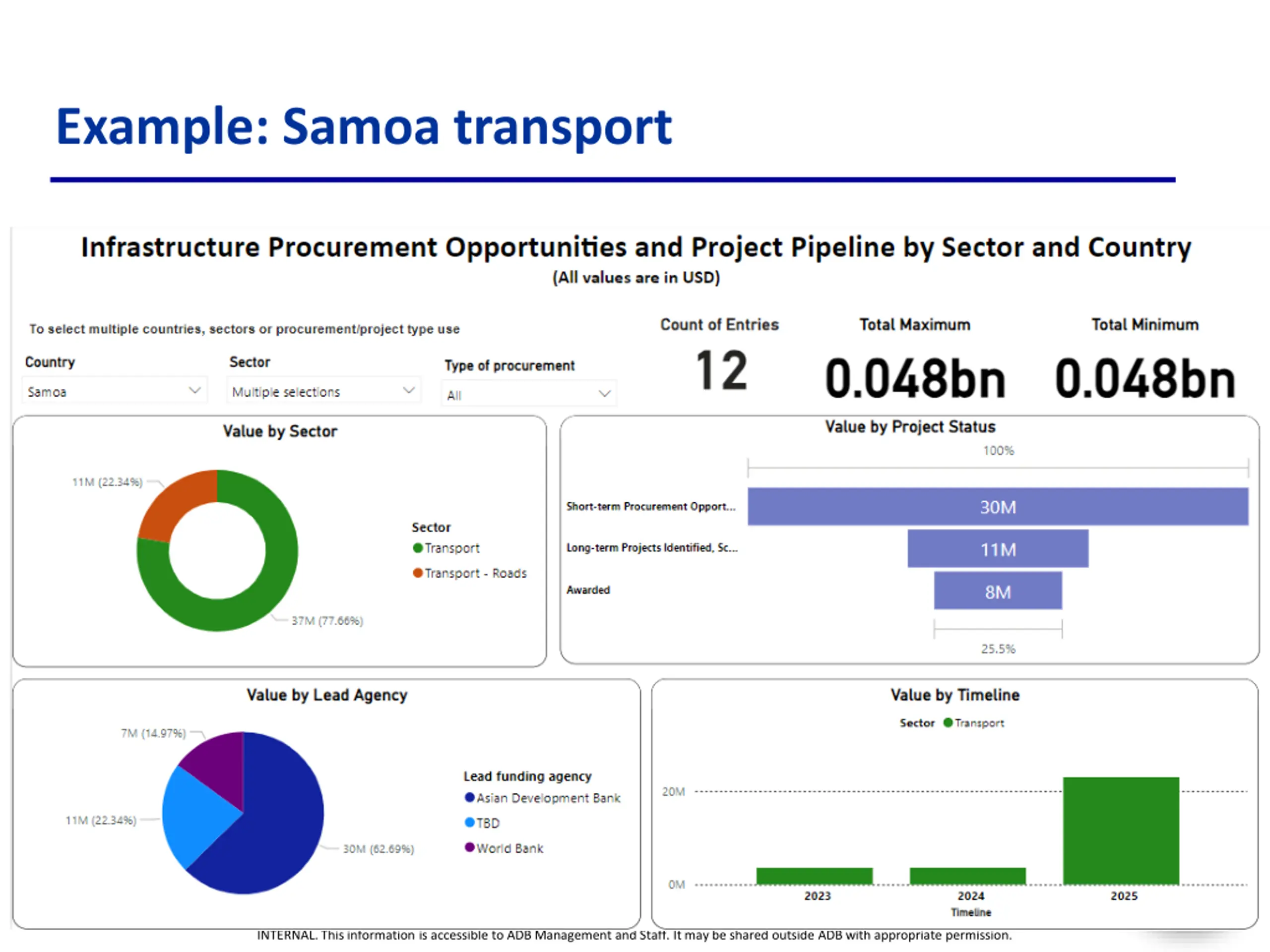Select the 2024 timeline bar
Screen dimensions: 1270x952
coord(967,876)
